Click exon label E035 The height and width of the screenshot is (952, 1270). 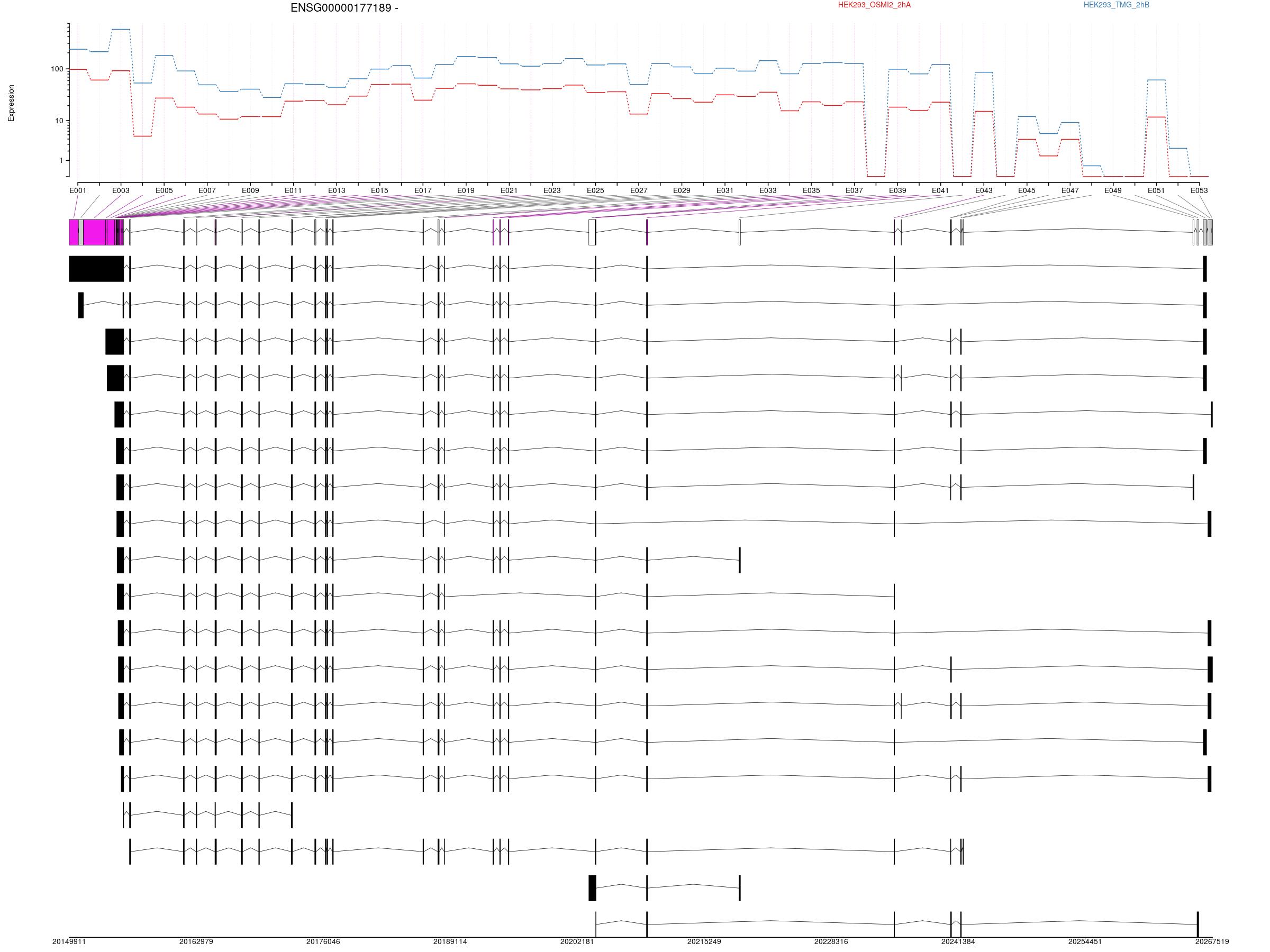pyautogui.click(x=811, y=190)
